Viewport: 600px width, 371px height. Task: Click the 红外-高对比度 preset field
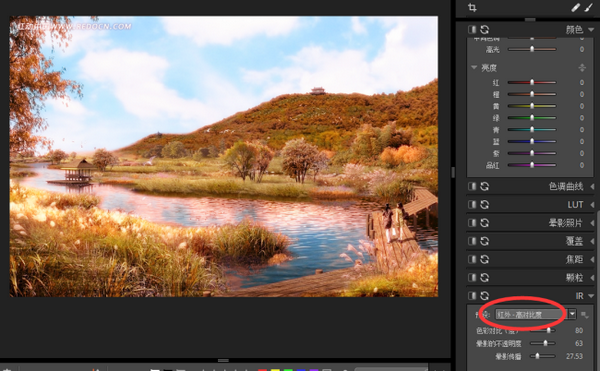coord(532,314)
